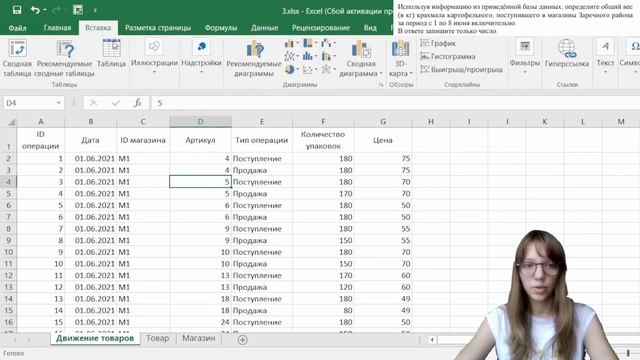
Task: Click the Цена header cell
Action: click(383, 140)
